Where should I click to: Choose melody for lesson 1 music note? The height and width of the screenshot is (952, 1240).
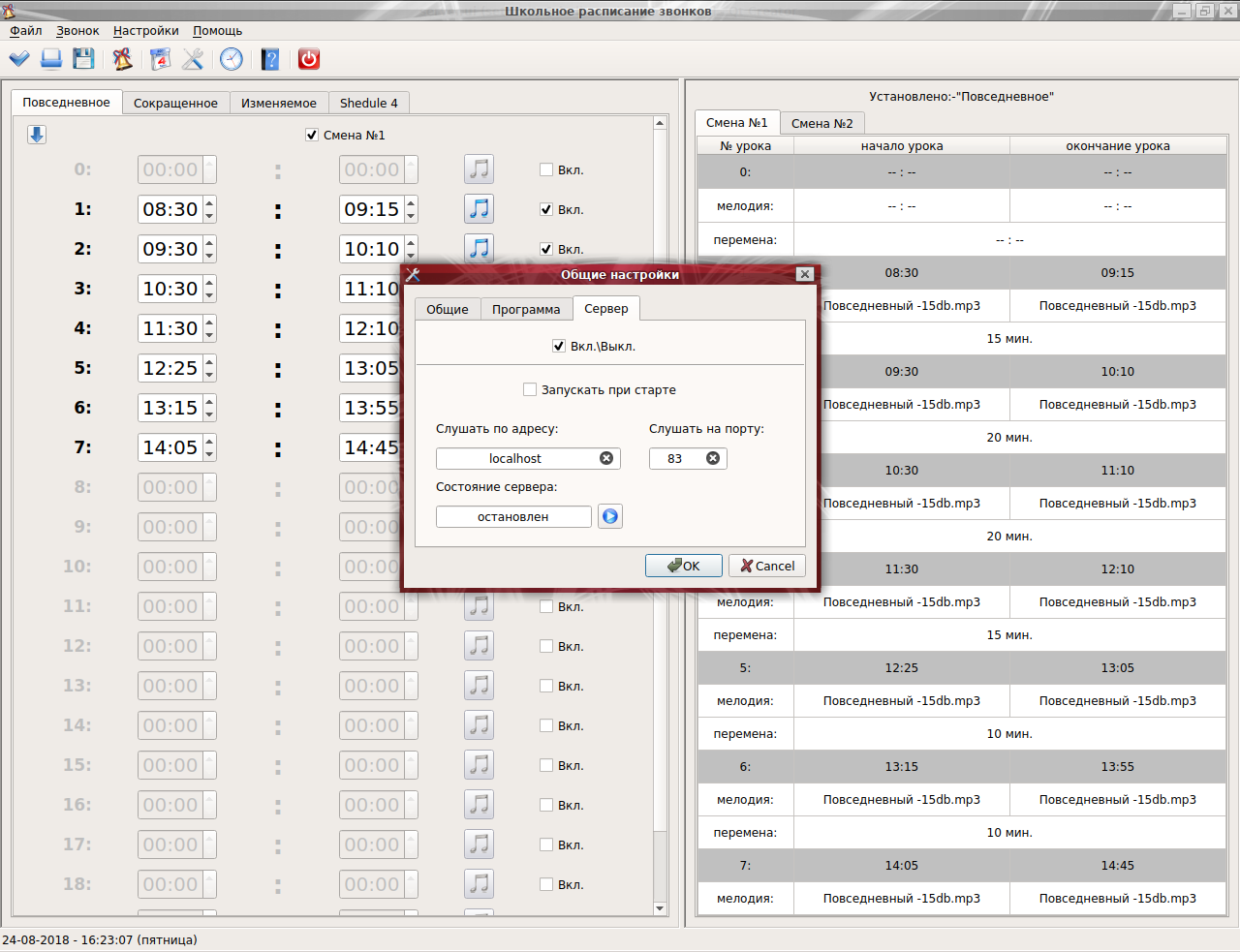(479, 209)
